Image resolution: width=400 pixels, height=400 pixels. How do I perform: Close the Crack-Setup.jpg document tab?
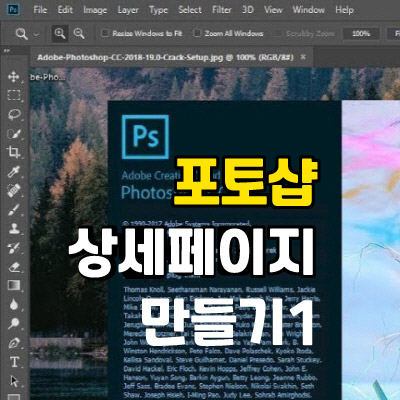(303, 57)
